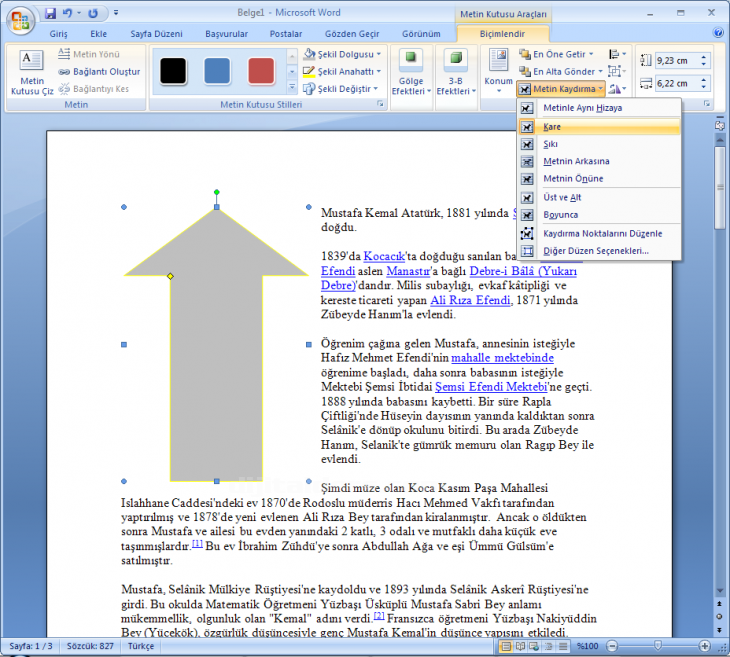The width and height of the screenshot is (730, 657).
Task: Click the green rotation handle of the shape
Action: pyautogui.click(x=216, y=192)
